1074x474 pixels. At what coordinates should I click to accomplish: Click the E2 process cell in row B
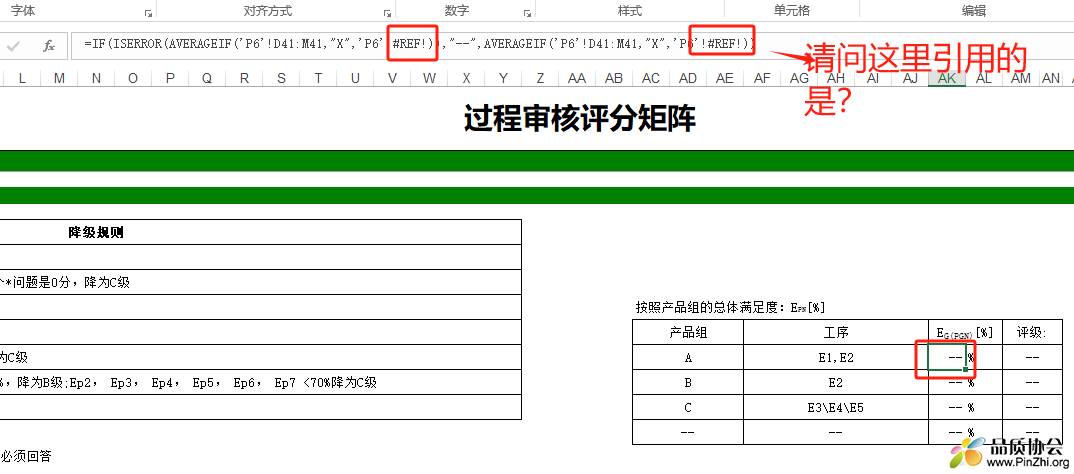click(x=836, y=382)
